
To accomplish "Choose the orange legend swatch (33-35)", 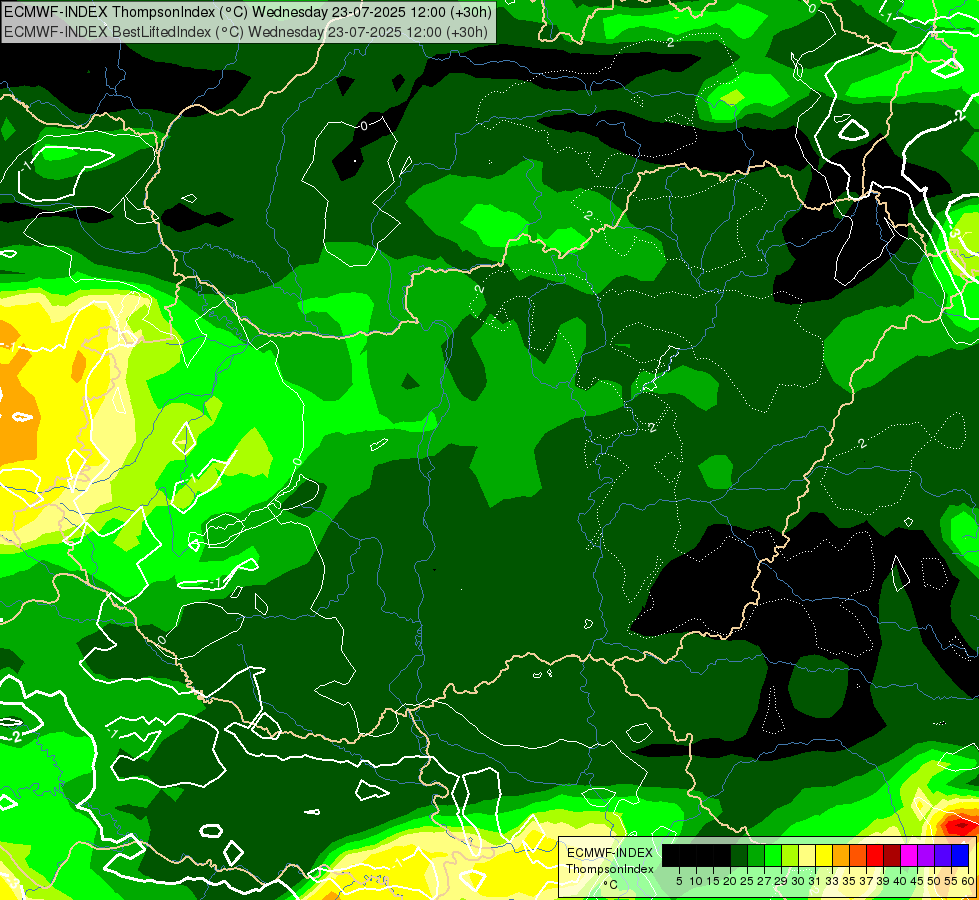I will pyautogui.click(x=841, y=855).
